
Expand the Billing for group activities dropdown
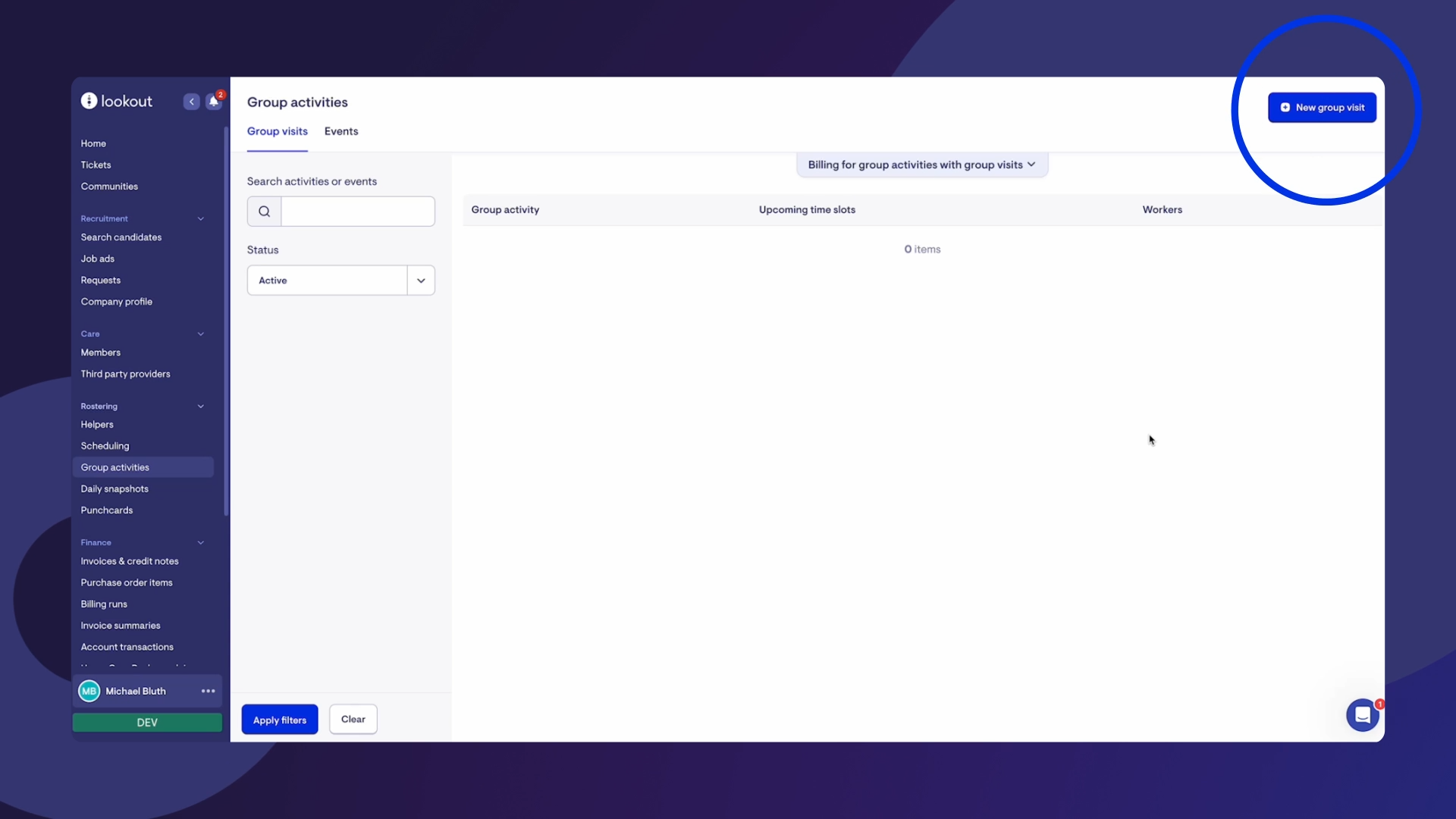click(x=921, y=165)
